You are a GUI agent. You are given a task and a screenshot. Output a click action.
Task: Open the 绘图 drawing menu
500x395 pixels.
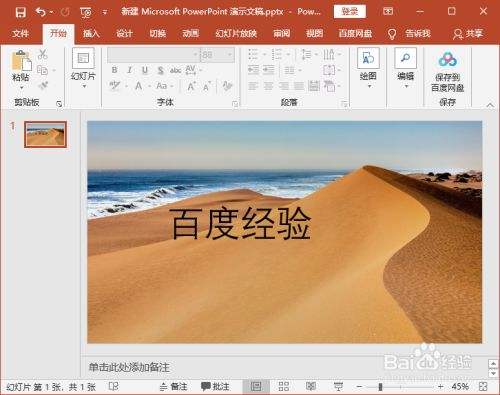click(x=368, y=68)
